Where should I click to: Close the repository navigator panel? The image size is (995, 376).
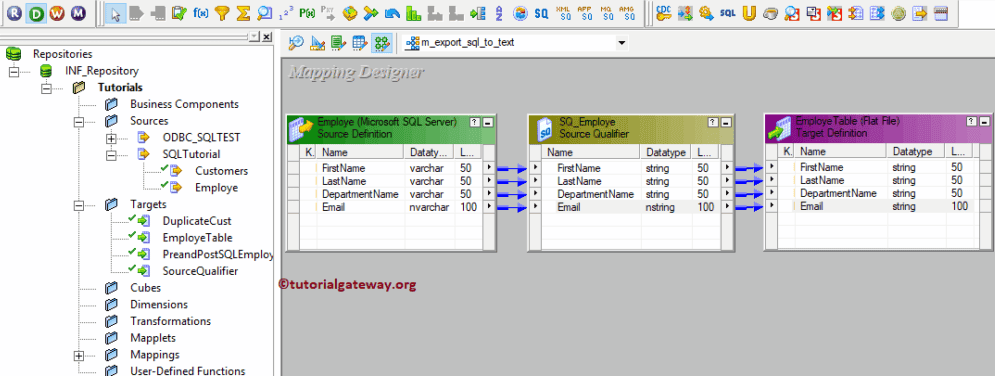pyautogui.click(x=267, y=37)
